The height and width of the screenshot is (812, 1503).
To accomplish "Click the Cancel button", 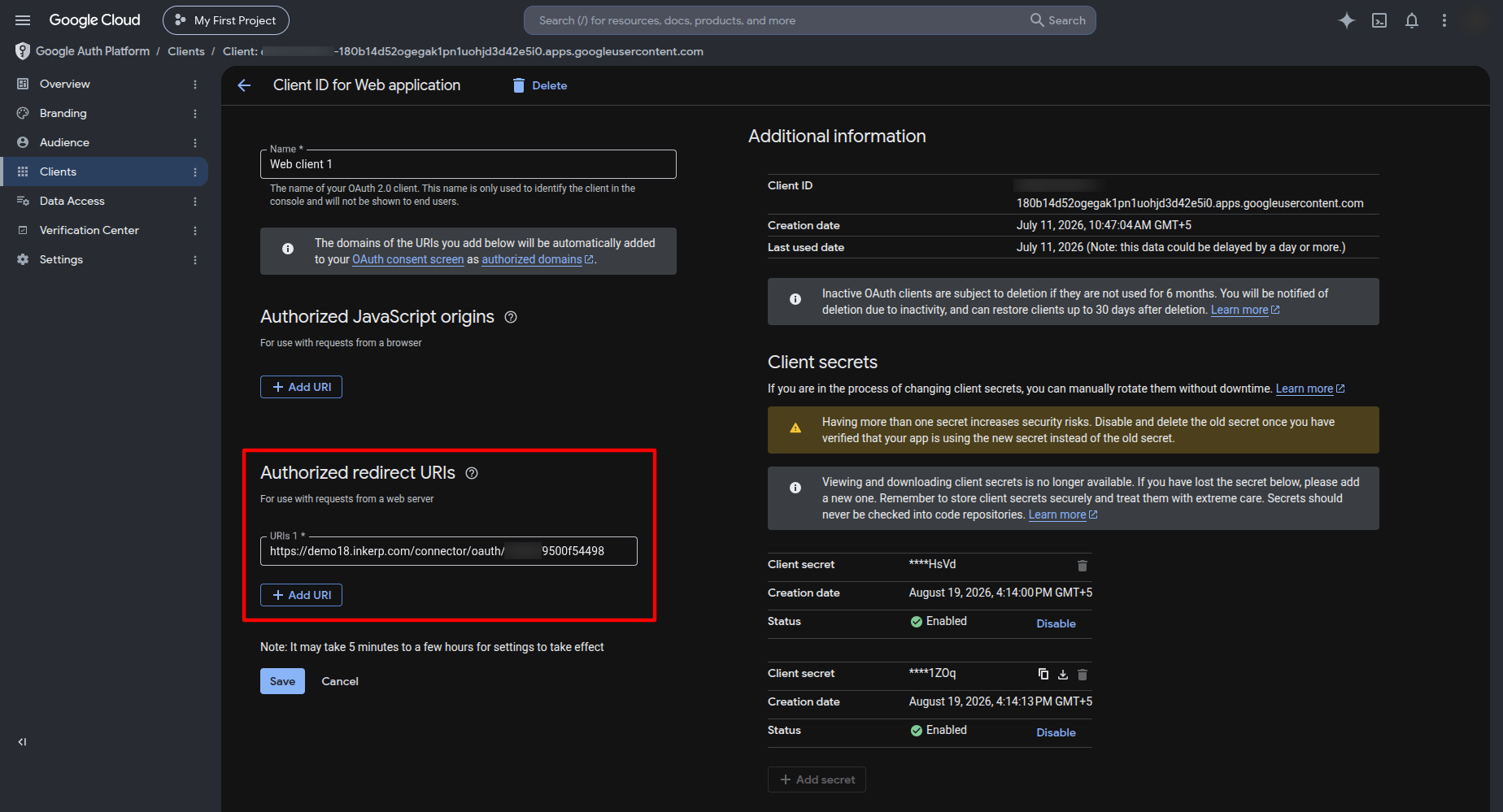I will 340,681.
